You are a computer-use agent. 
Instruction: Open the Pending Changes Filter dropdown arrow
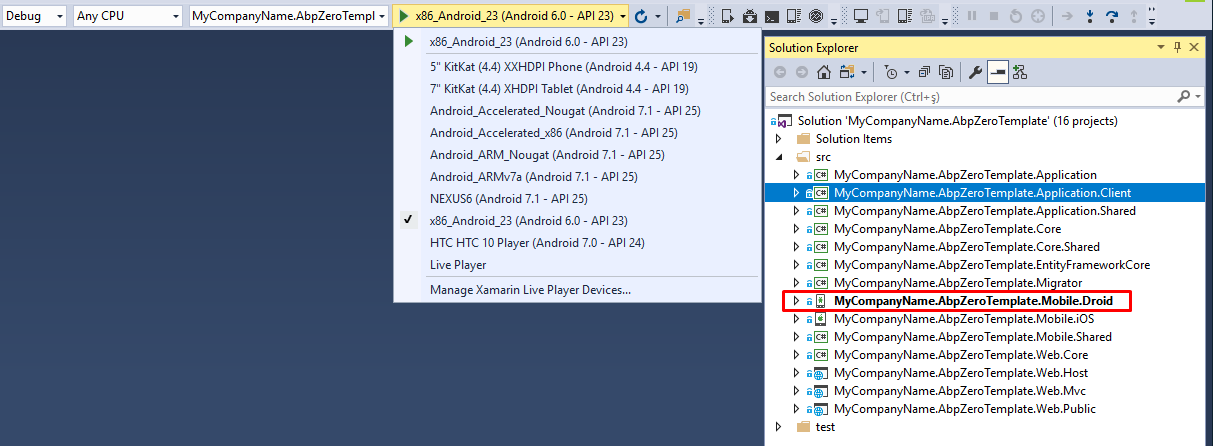(x=907, y=73)
